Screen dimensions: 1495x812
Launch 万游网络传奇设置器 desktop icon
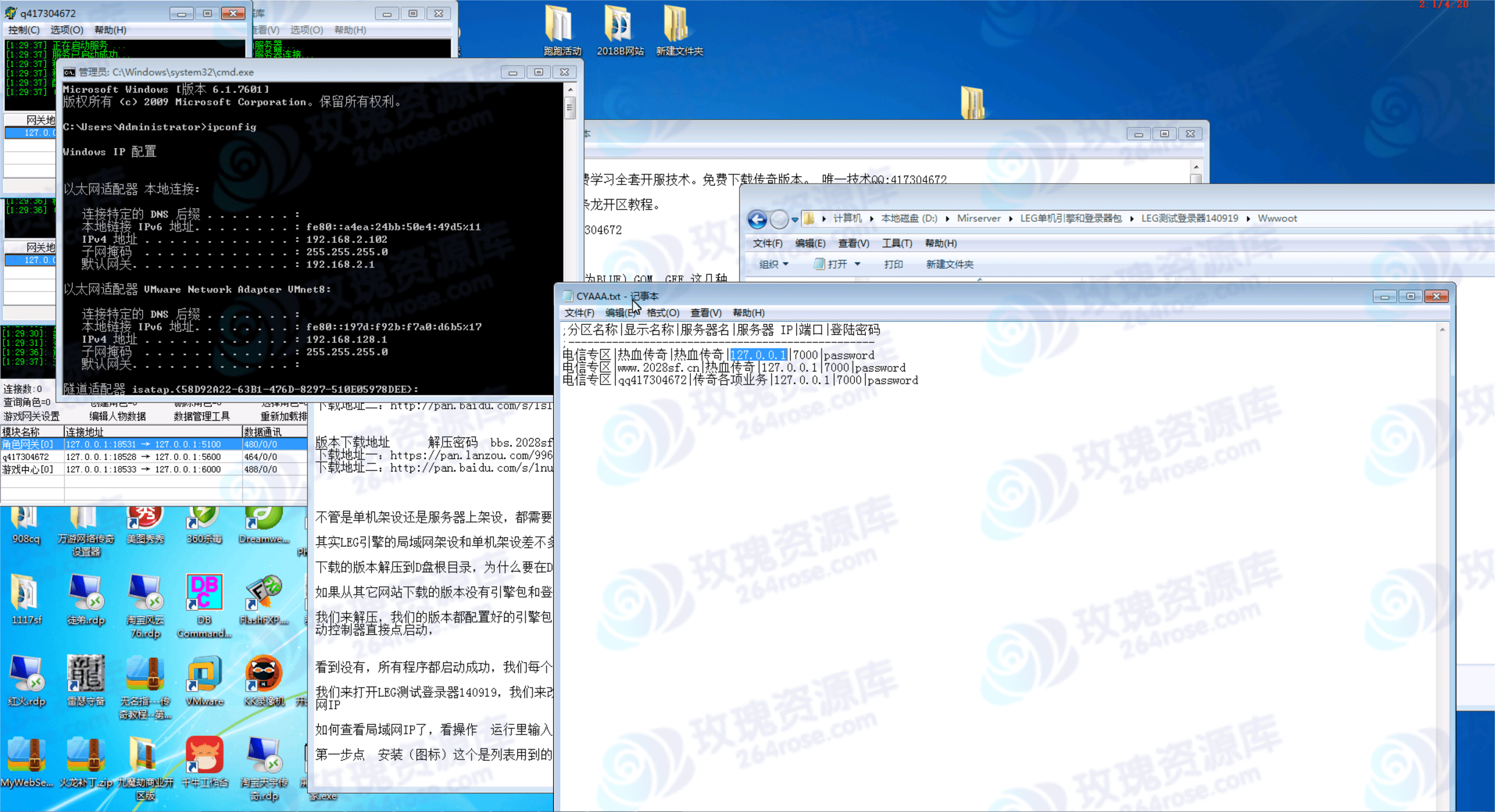point(85,531)
